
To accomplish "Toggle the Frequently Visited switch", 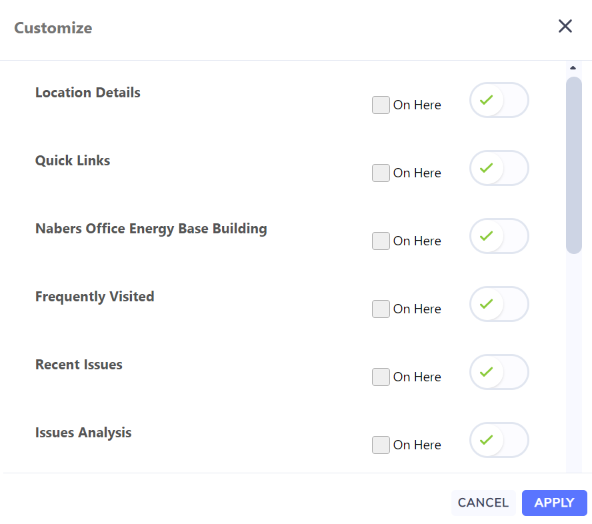I will [499, 304].
